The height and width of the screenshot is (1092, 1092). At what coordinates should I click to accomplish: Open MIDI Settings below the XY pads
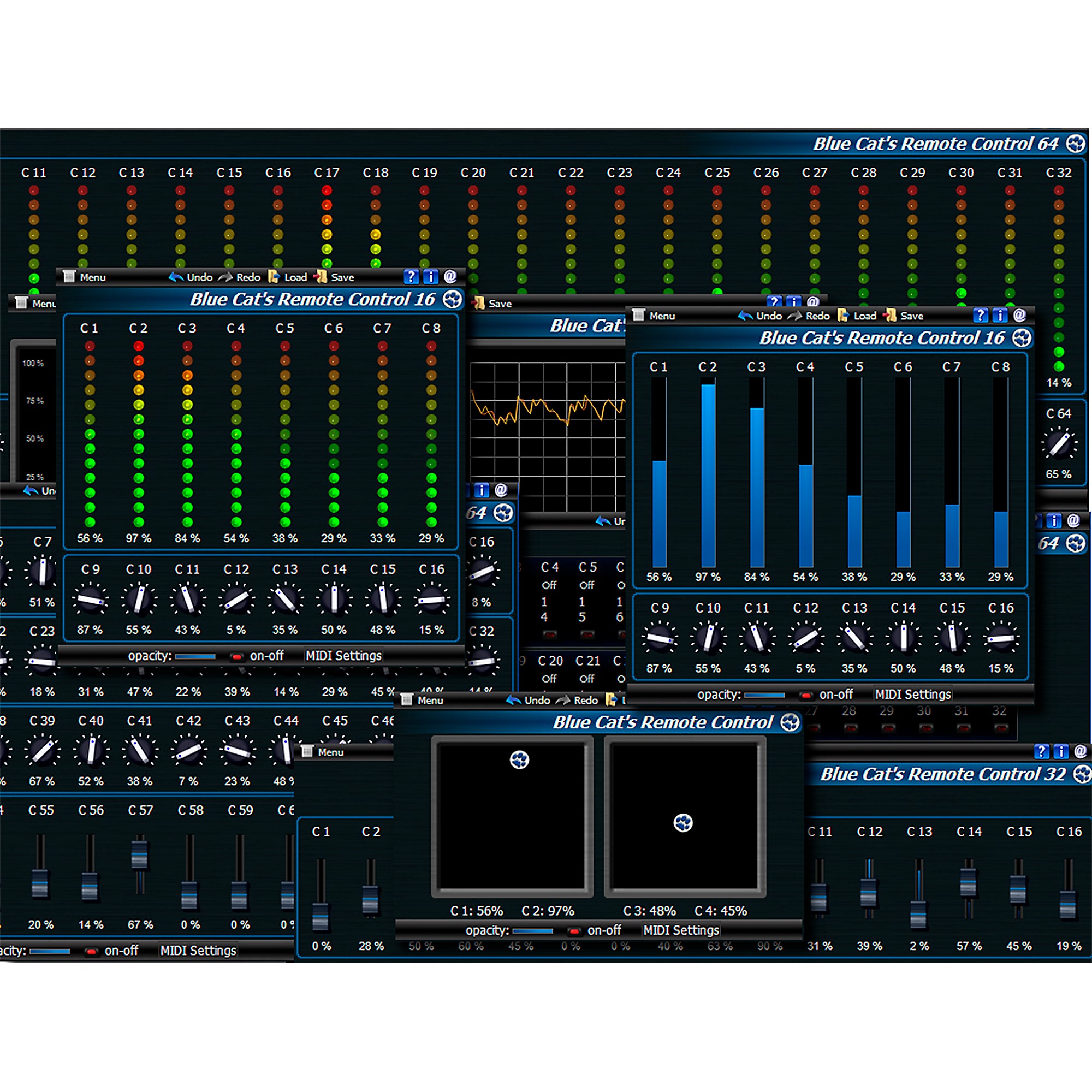[680, 930]
